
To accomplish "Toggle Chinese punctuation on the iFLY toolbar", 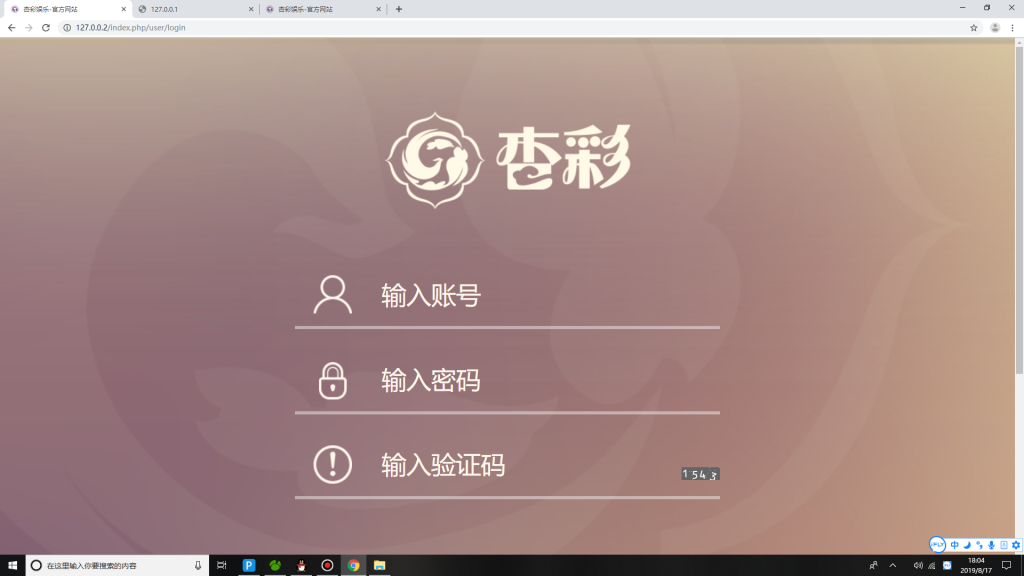I will coord(979,545).
